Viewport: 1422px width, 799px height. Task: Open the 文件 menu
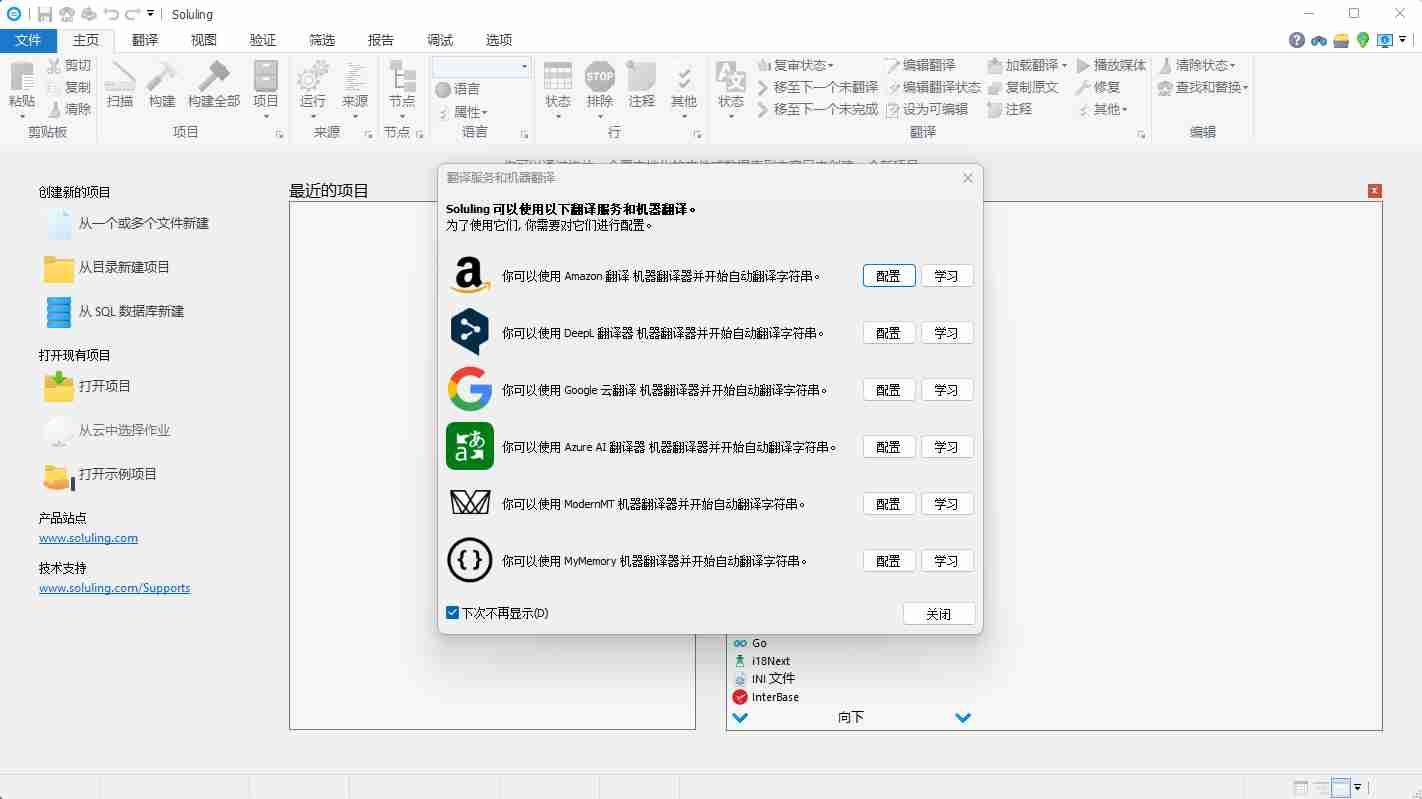pos(29,40)
